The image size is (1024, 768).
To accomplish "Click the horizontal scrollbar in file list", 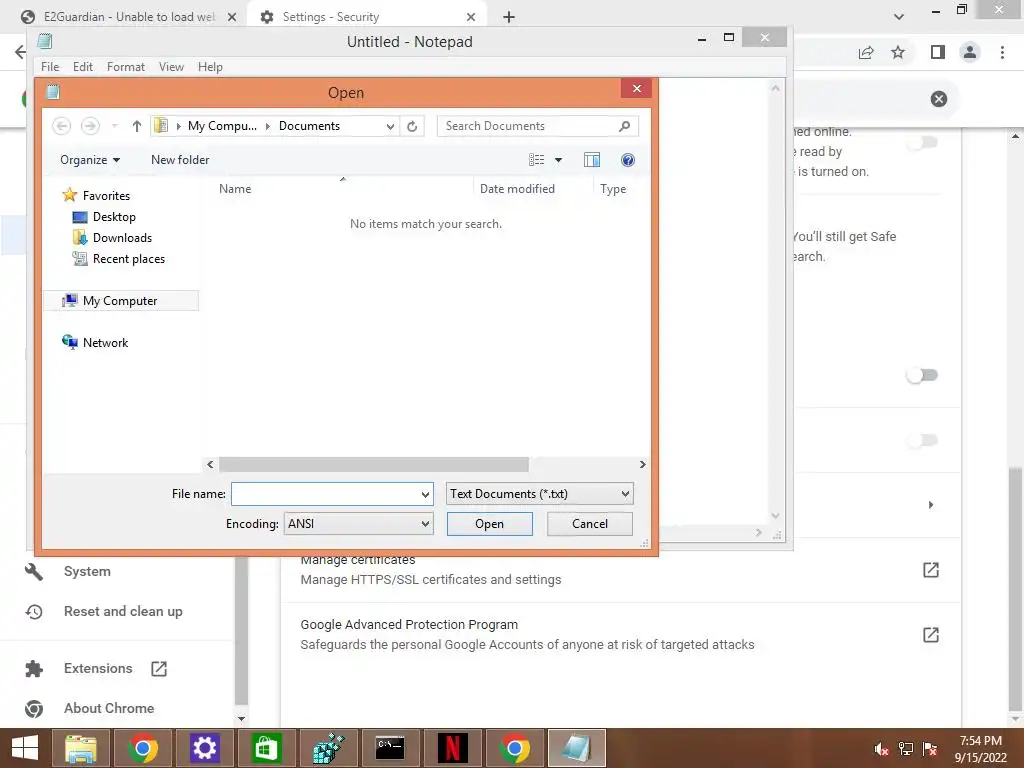I will [x=374, y=464].
